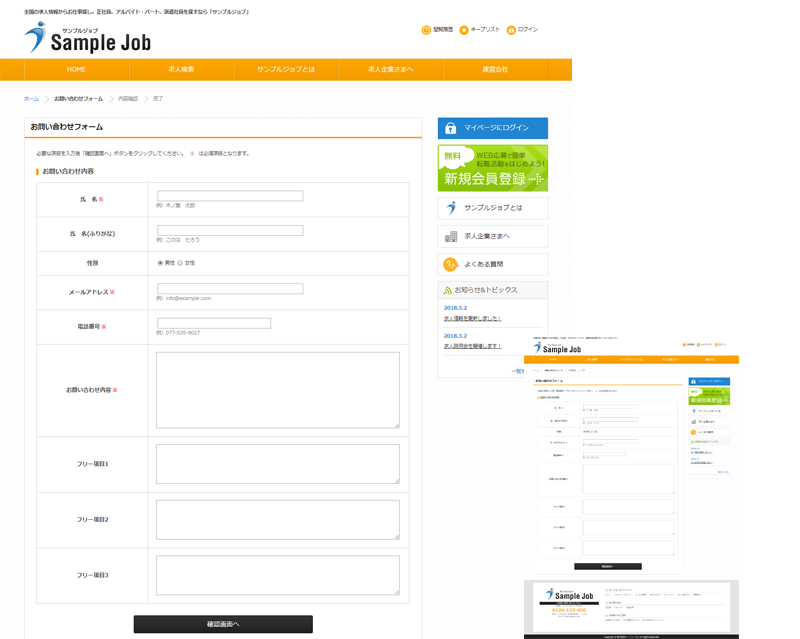Focus the お問い合わせ内容 text area
This screenshot has height=639, width=800.
click(277, 389)
